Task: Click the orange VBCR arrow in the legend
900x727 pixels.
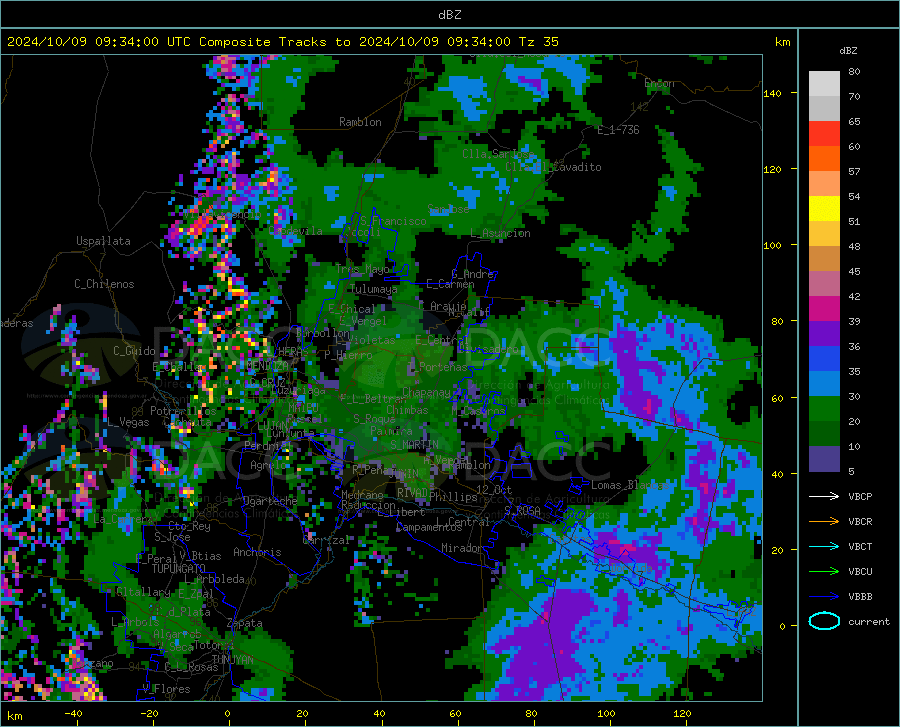Action: coord(824,521)
